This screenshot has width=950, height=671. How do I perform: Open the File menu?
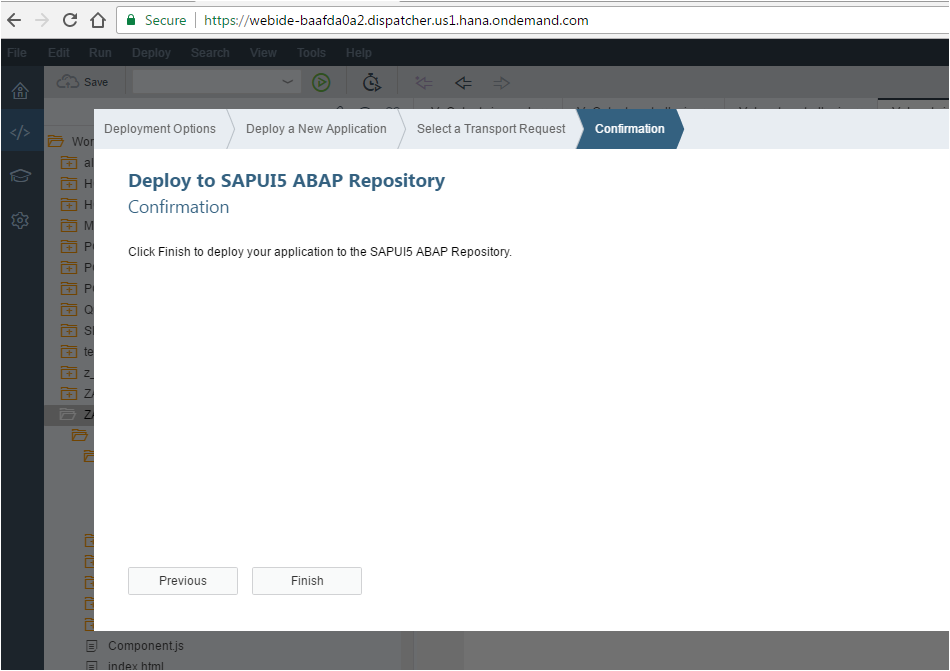17,53
